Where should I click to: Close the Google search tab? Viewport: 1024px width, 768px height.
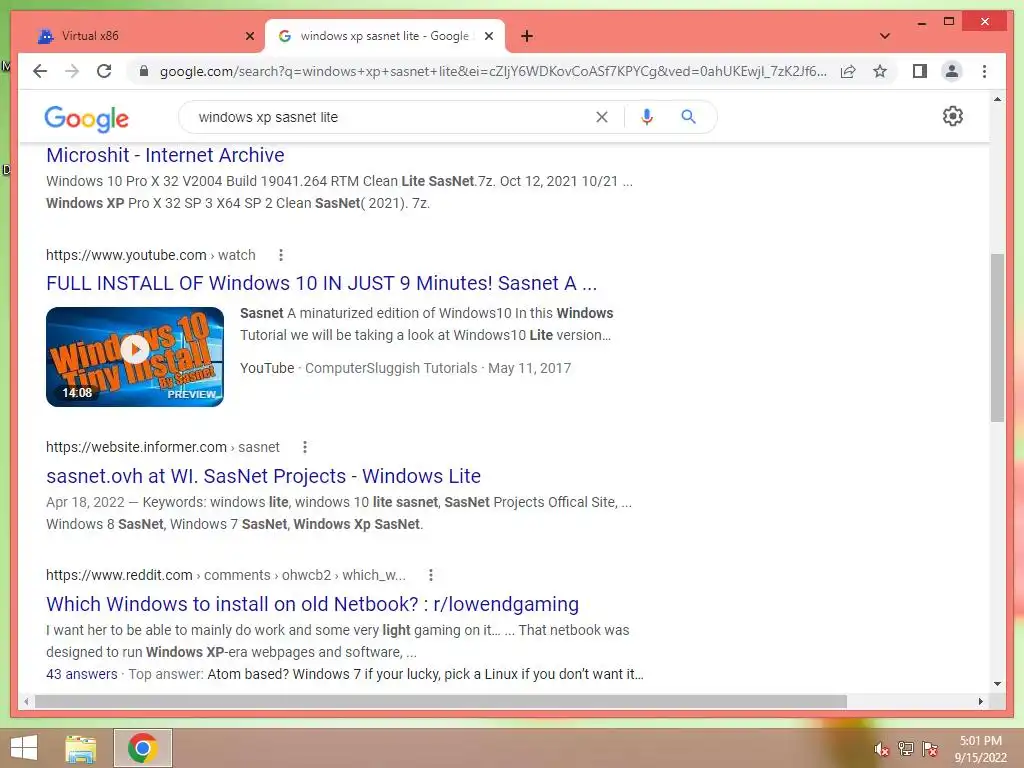point(488,36)
